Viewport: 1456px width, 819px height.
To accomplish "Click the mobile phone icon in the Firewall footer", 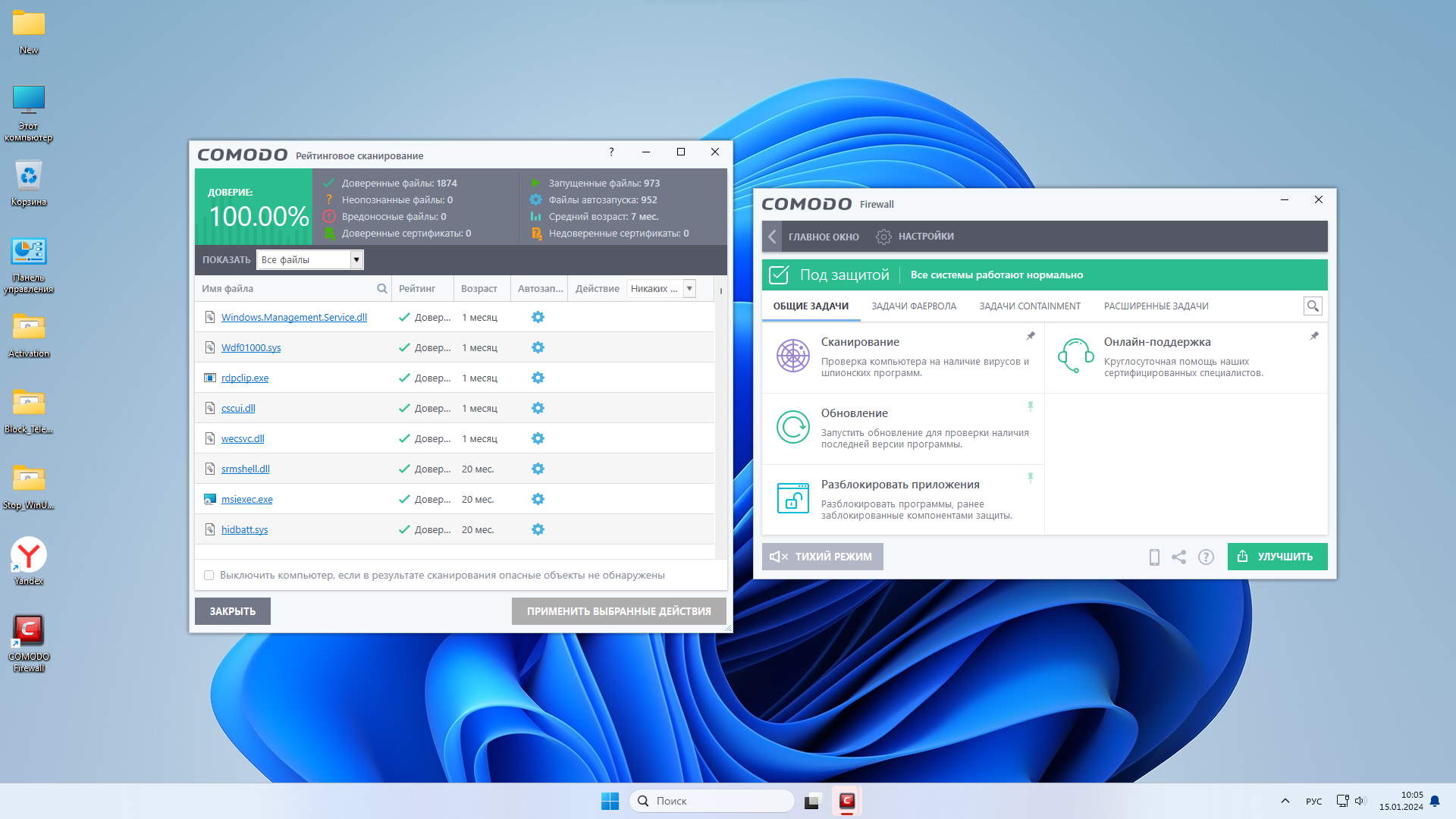I will pos(1154,557).
